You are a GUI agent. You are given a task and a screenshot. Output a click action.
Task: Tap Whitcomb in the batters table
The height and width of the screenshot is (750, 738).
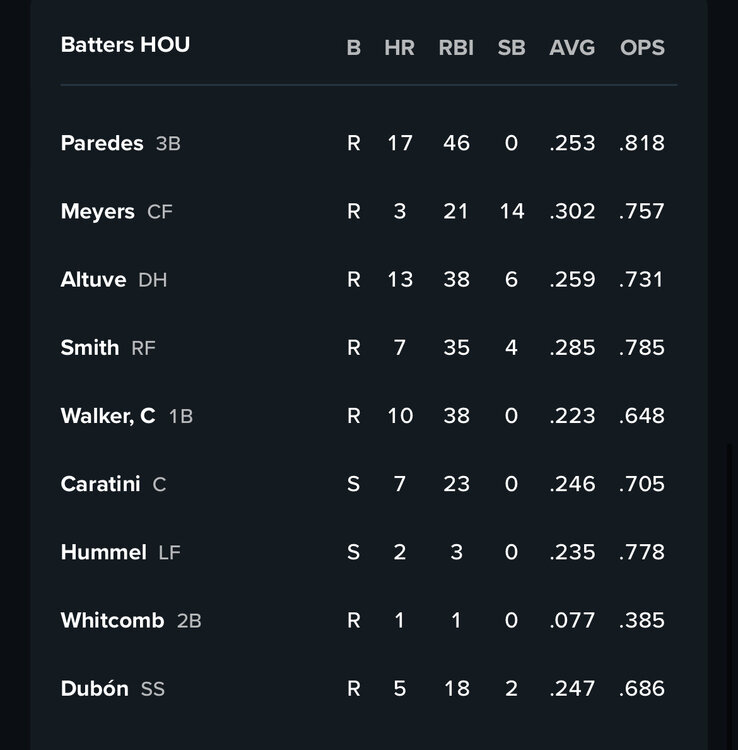click(x=112, y=620)
